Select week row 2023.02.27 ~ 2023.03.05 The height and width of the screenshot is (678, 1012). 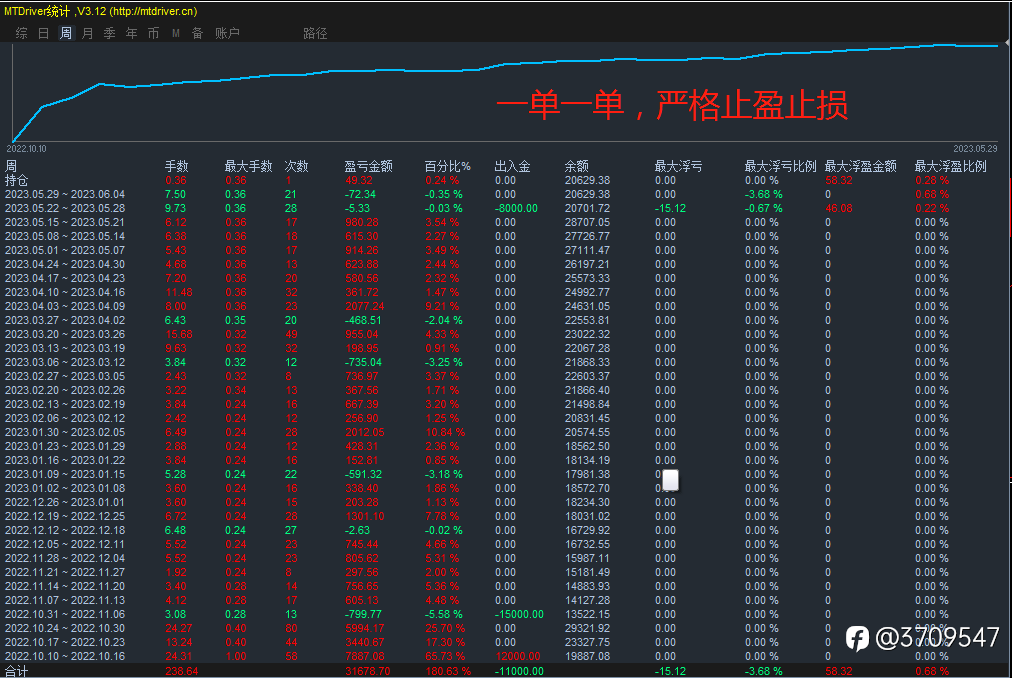tap(506, 376)
